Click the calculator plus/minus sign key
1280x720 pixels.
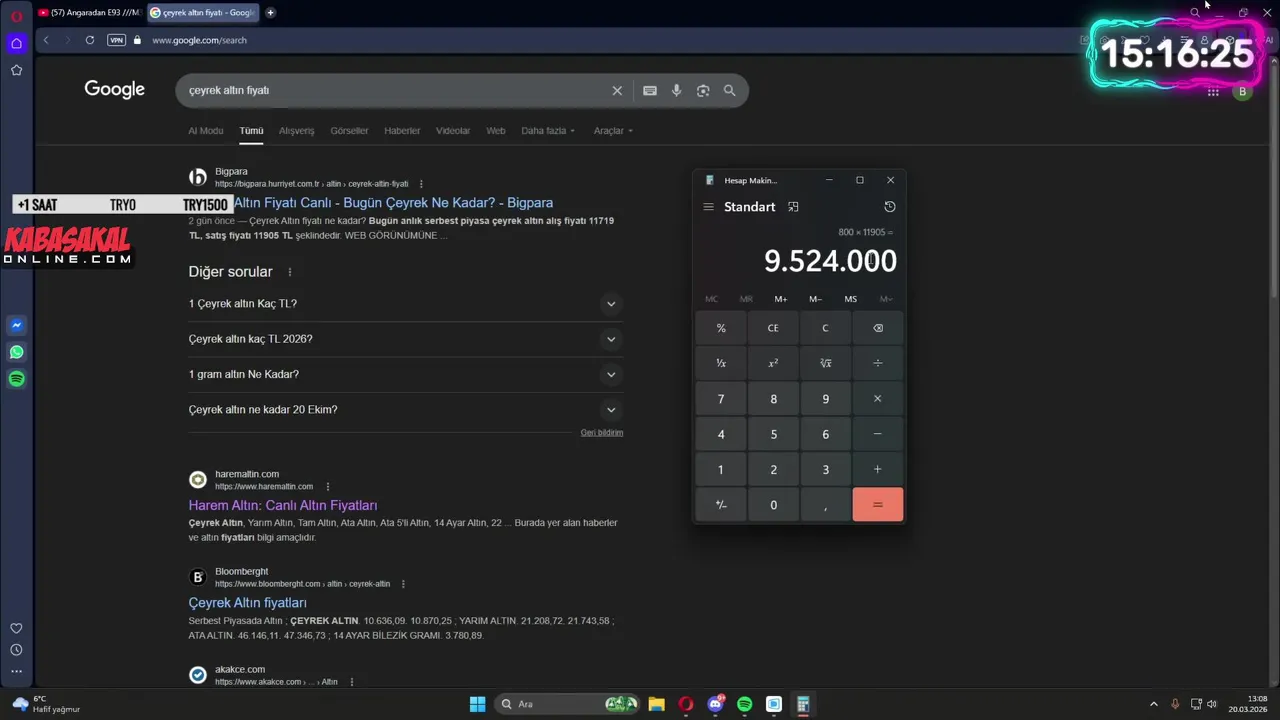tap(721, 505)
